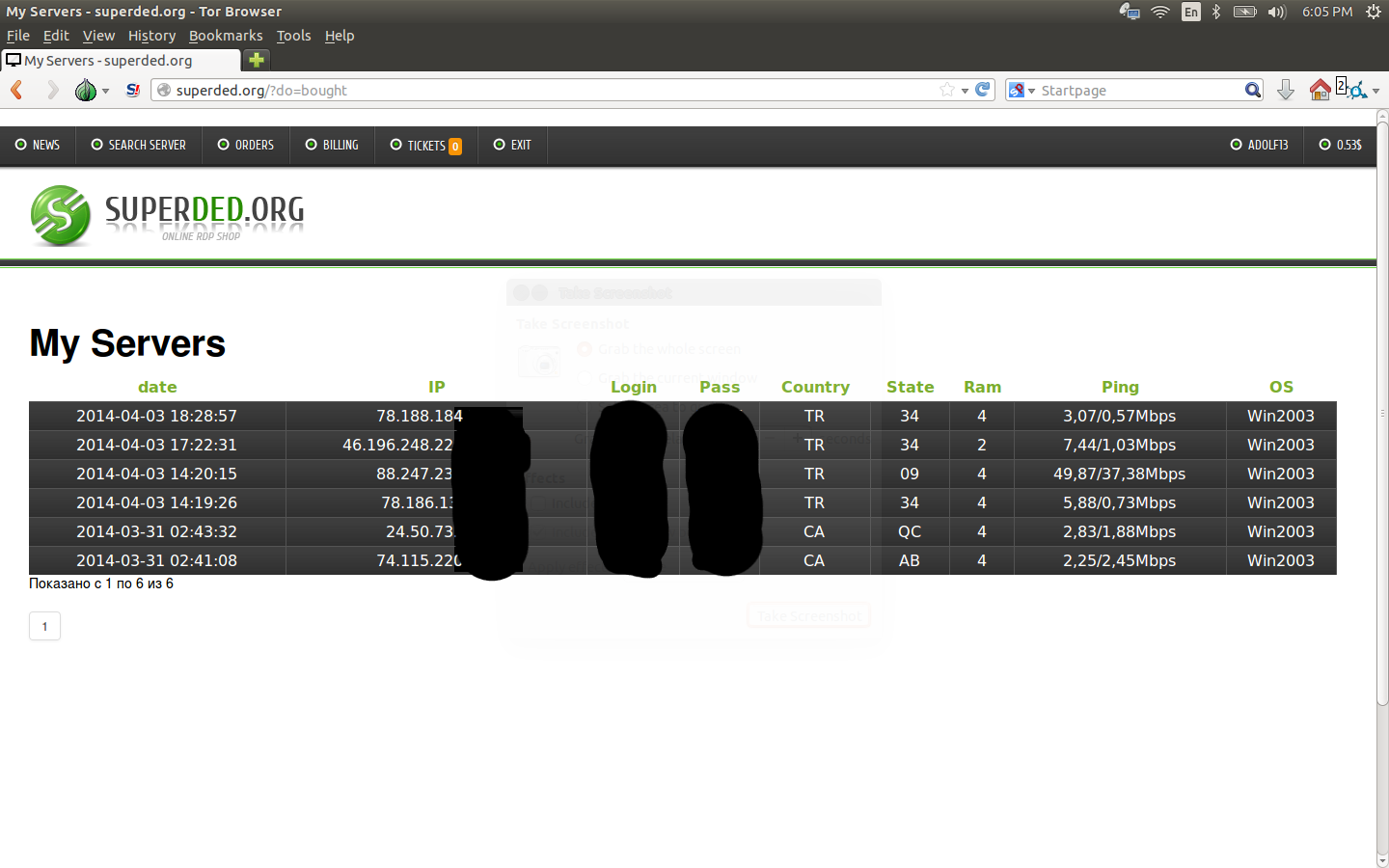Click the search magnifier icon
This screenshot has width=1389, height=868.
coord(1252,90)
